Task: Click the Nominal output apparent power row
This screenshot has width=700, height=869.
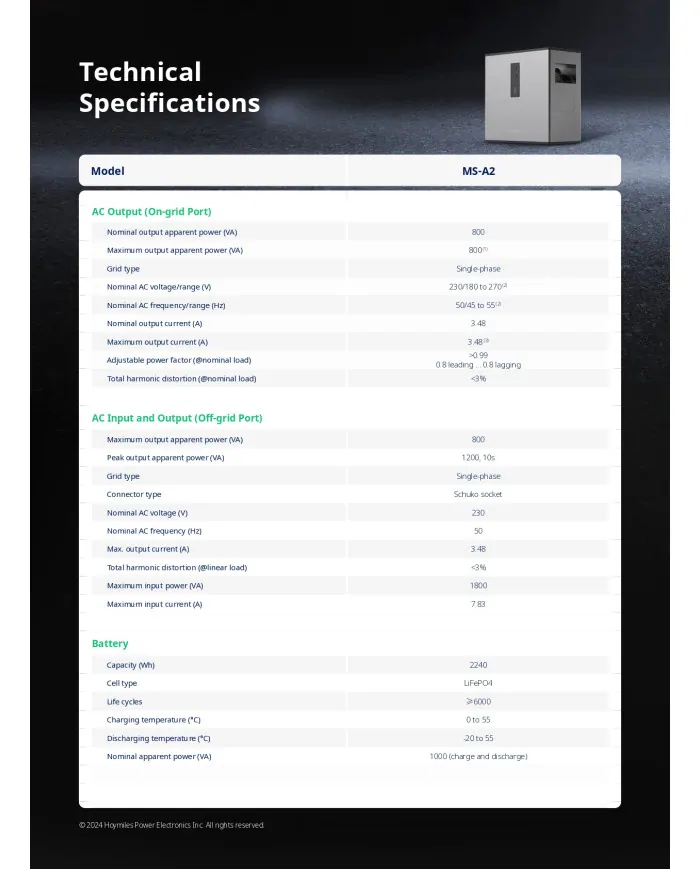Action: point(350,232)
